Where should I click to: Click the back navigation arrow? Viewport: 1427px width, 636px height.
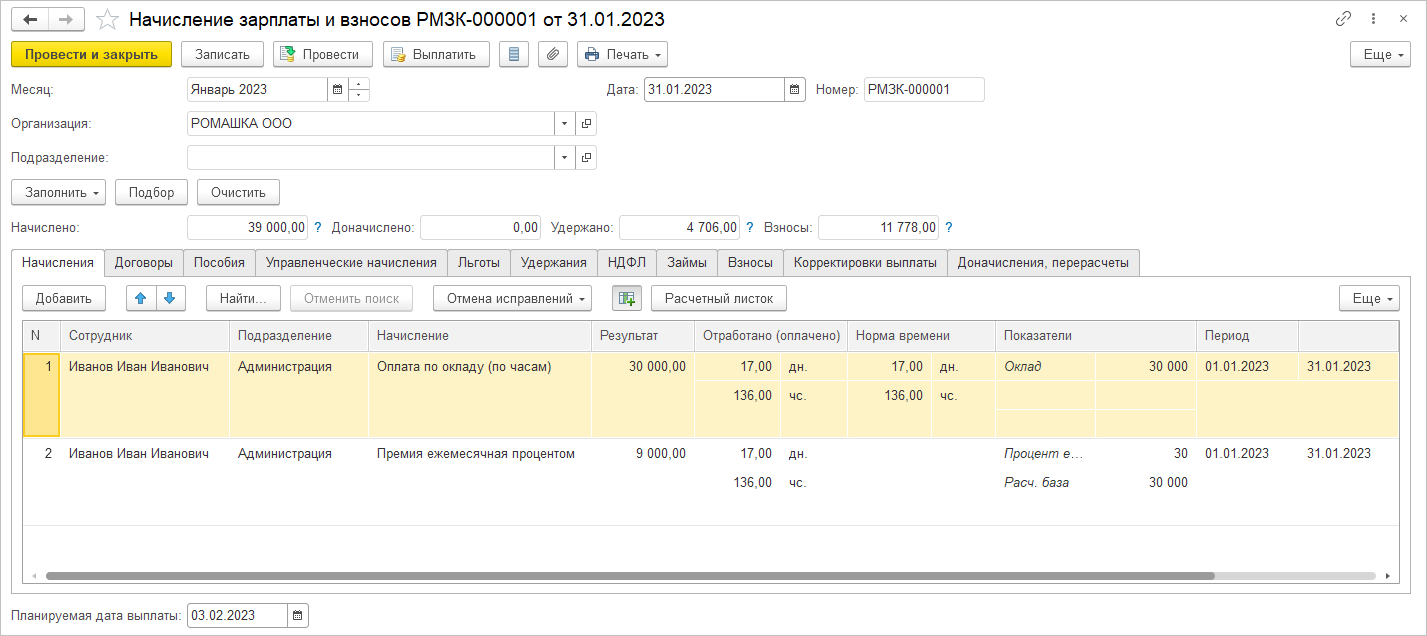tap(30, 20)
